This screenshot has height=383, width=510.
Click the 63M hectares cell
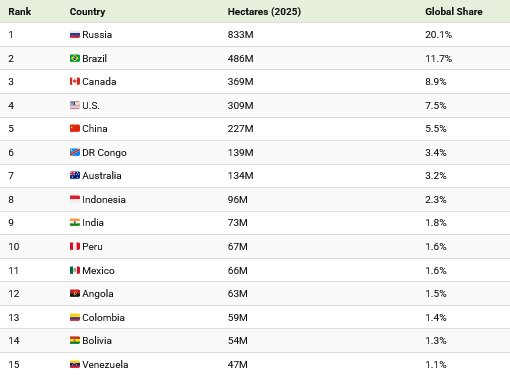tap(238, 294)
